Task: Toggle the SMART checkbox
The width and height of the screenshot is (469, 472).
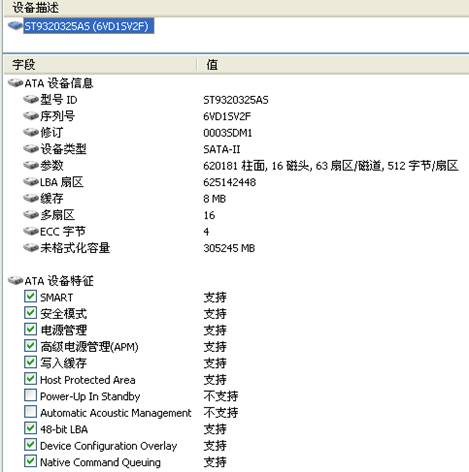Action: (30, 296)
